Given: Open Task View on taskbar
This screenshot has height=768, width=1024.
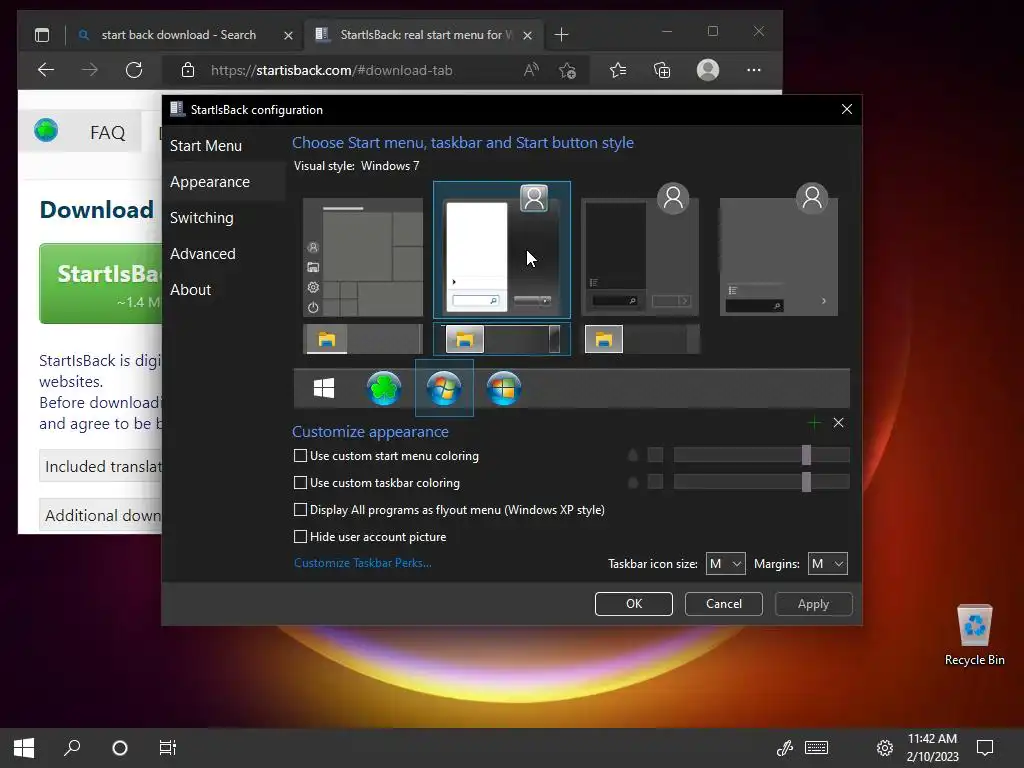Looking at the screenshot, I should click(x=168, y=748).
